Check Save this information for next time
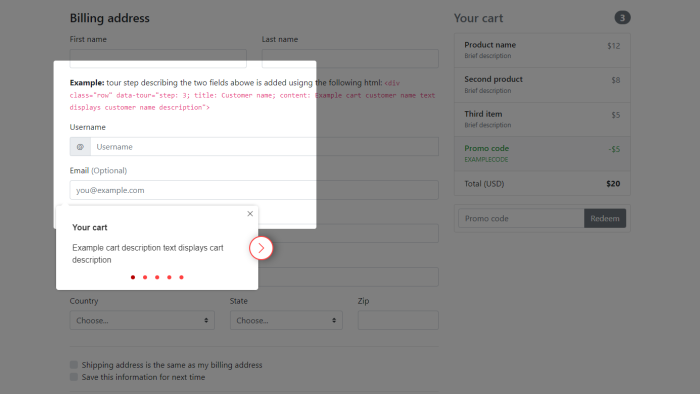Image resolution: width=700 pixels, height=394 pixels. (x=74, y=377)
